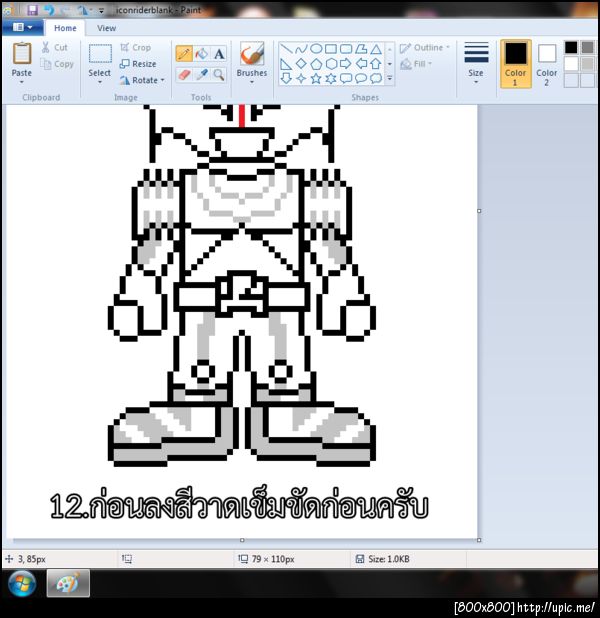The height and width of the screenshot is (618, 600).
Task: Activate the Color 2 background selector
Action: click(547, 63)
